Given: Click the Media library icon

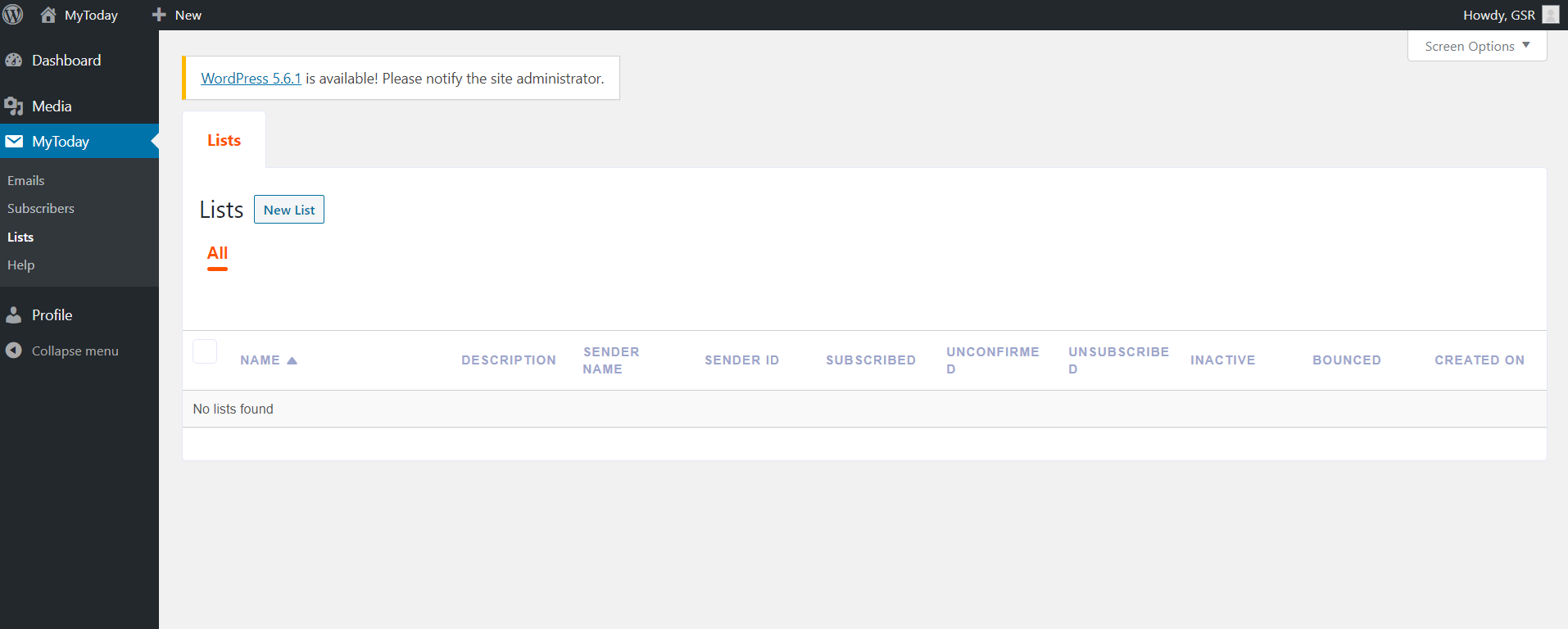Looking at the screenshot, I should pyautogui.click(x=14, y=106).
